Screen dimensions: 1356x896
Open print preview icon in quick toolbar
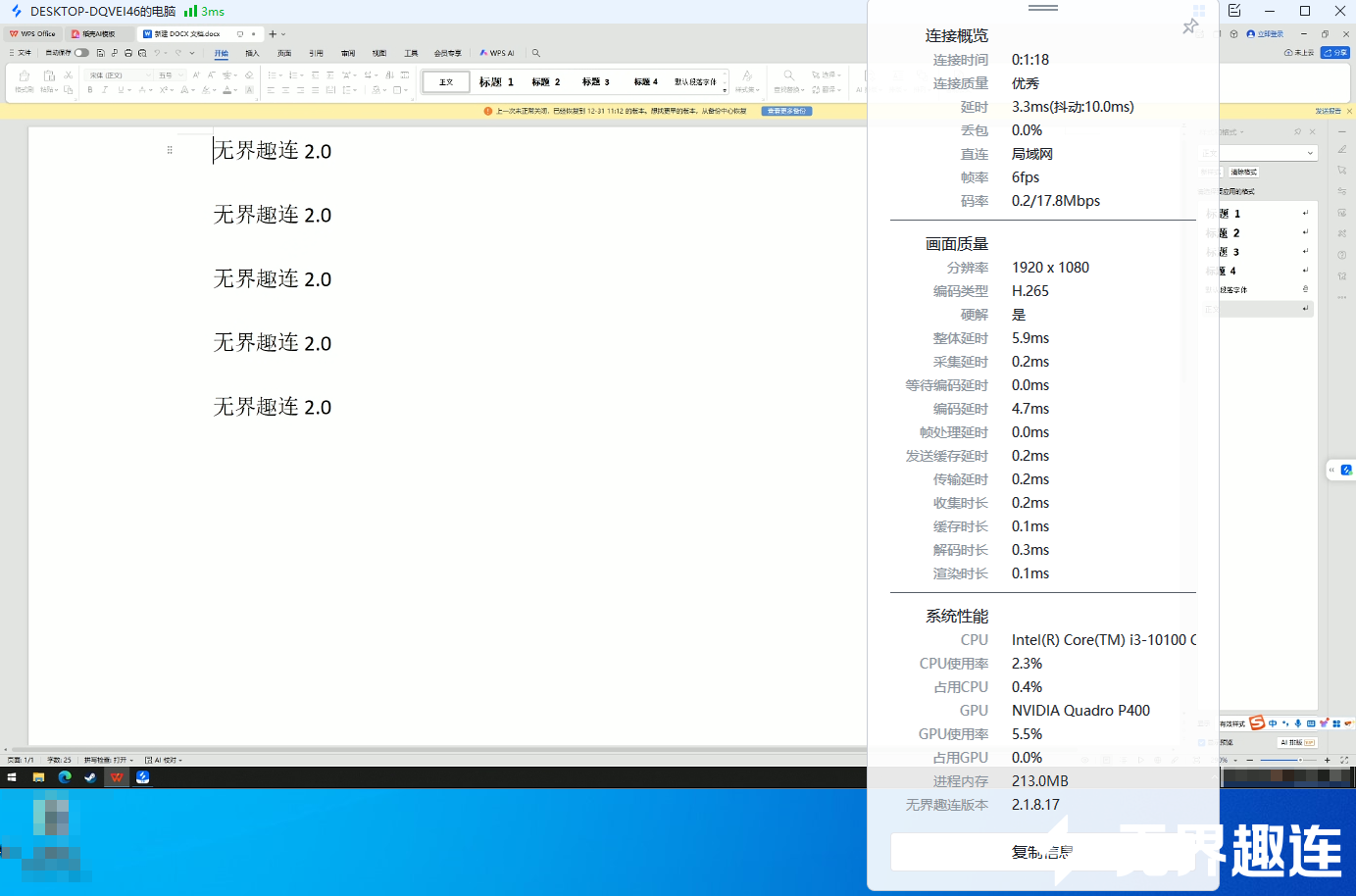click(x=142, y=53)
